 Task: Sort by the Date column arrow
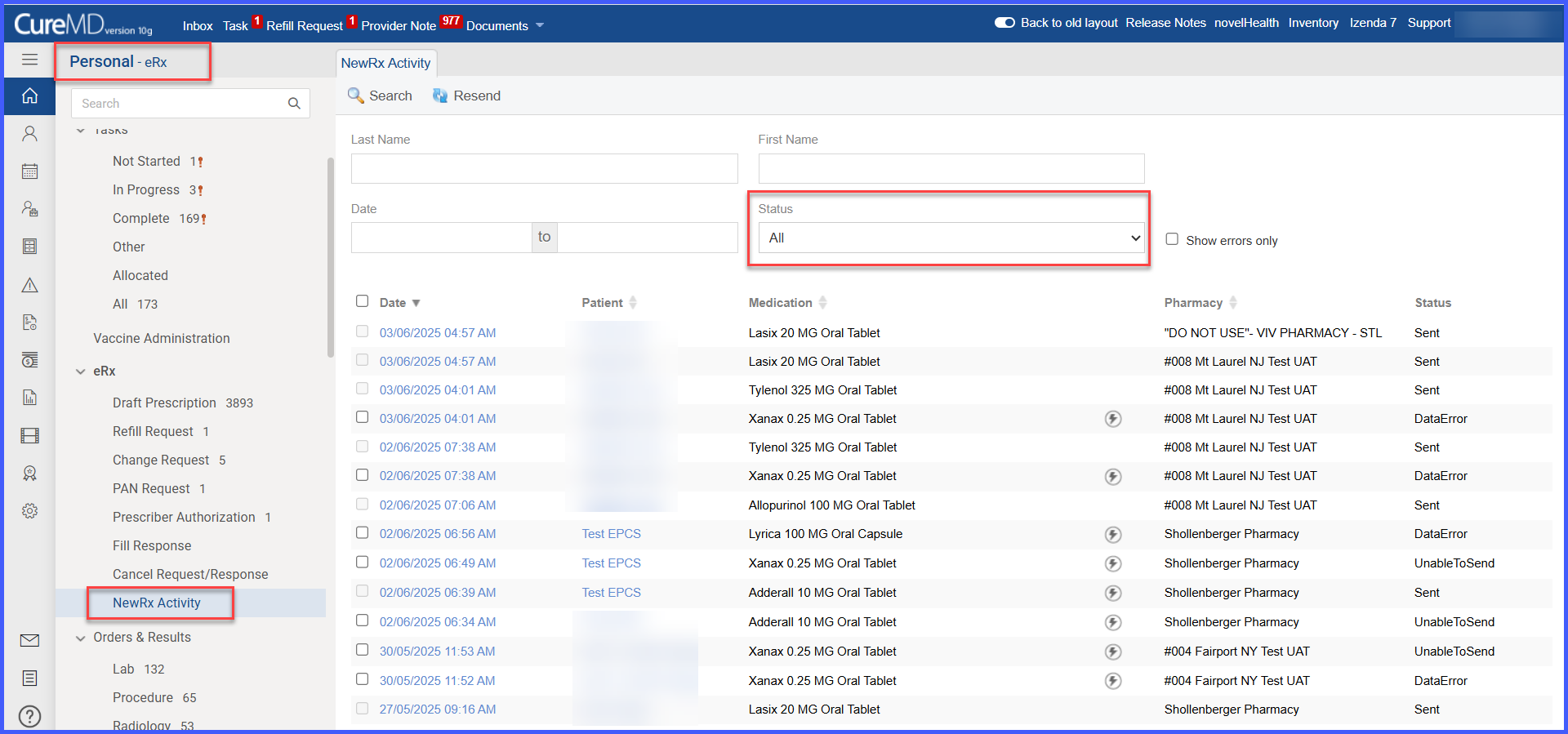click(416, 303)
